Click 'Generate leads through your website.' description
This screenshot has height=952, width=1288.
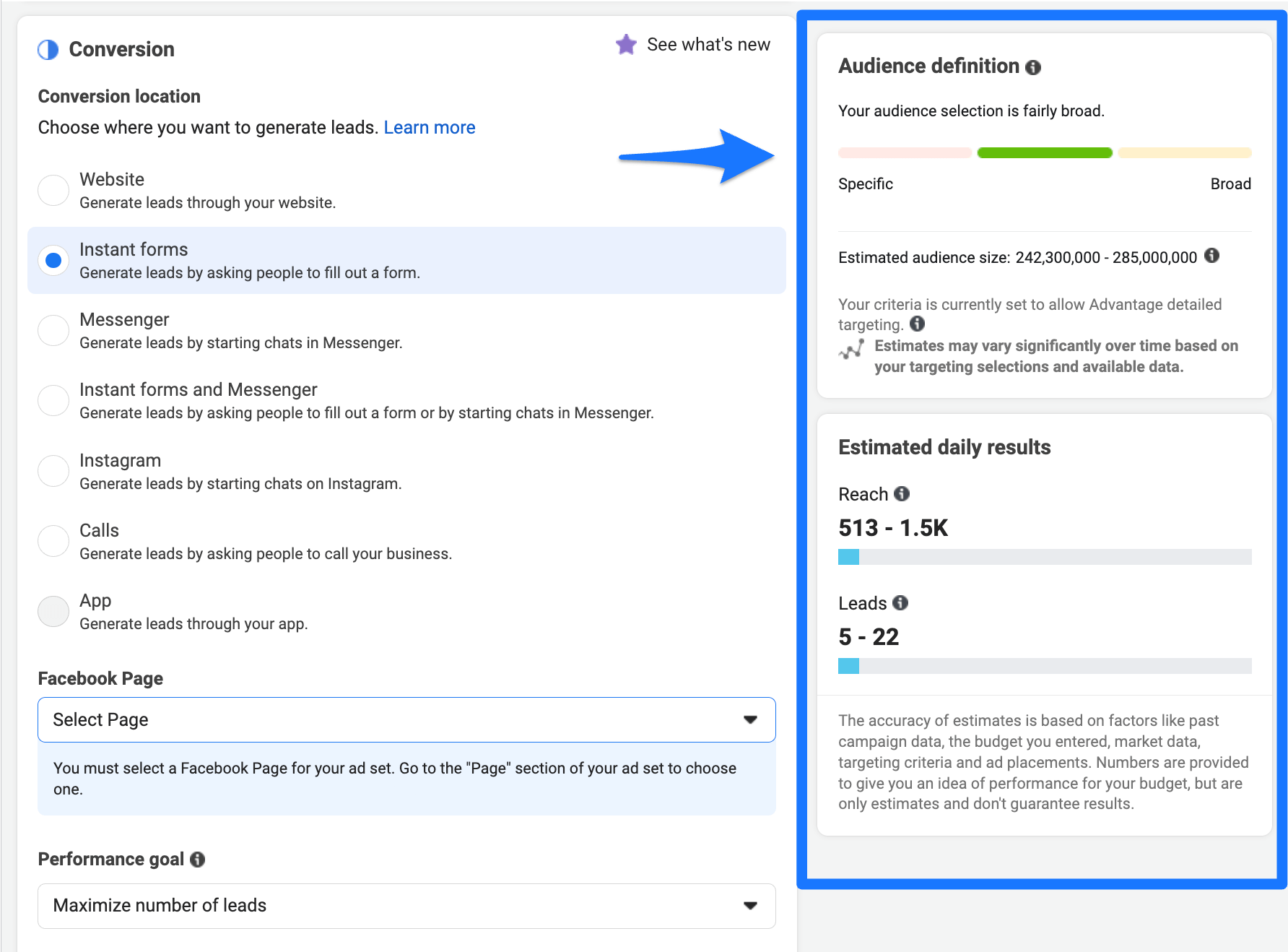(207, 203)
